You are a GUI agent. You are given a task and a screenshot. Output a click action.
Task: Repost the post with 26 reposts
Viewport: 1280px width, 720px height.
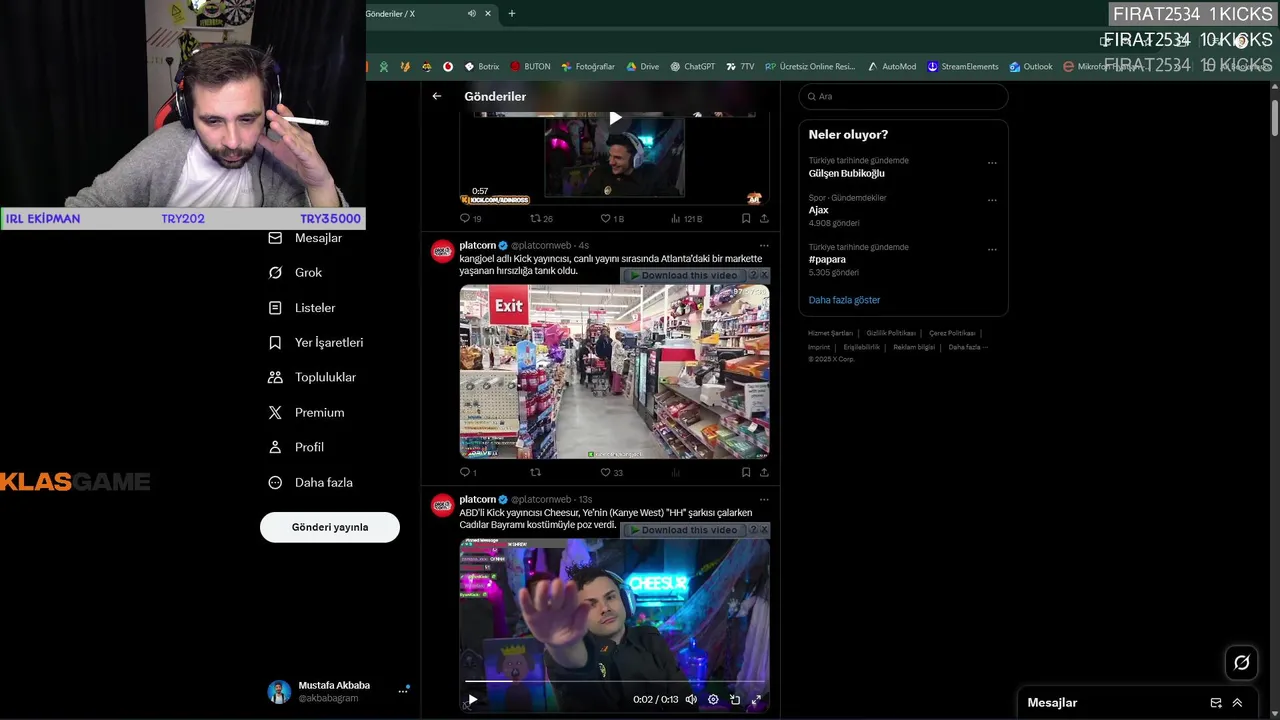tap(541, 218)
